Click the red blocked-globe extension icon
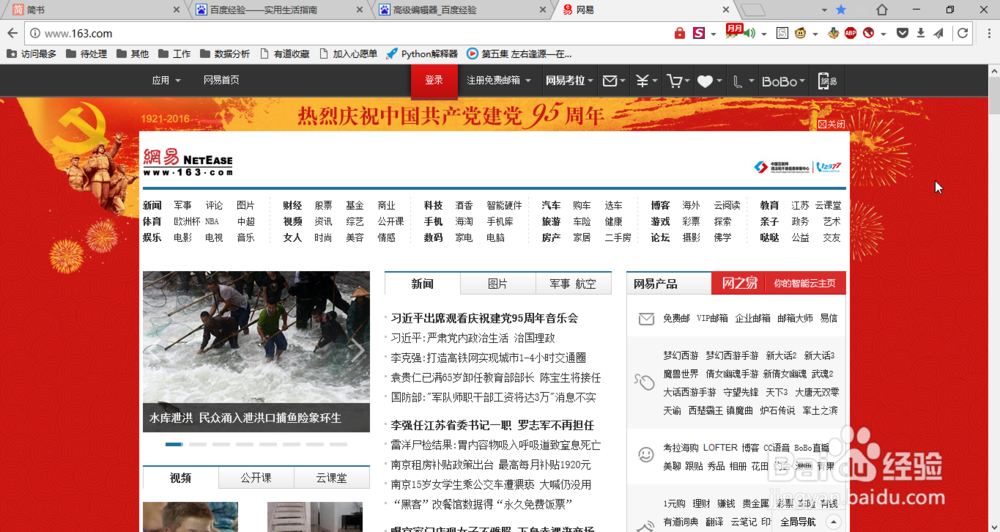The width and height of the screenshot is (1000, 532). [868, 33]
